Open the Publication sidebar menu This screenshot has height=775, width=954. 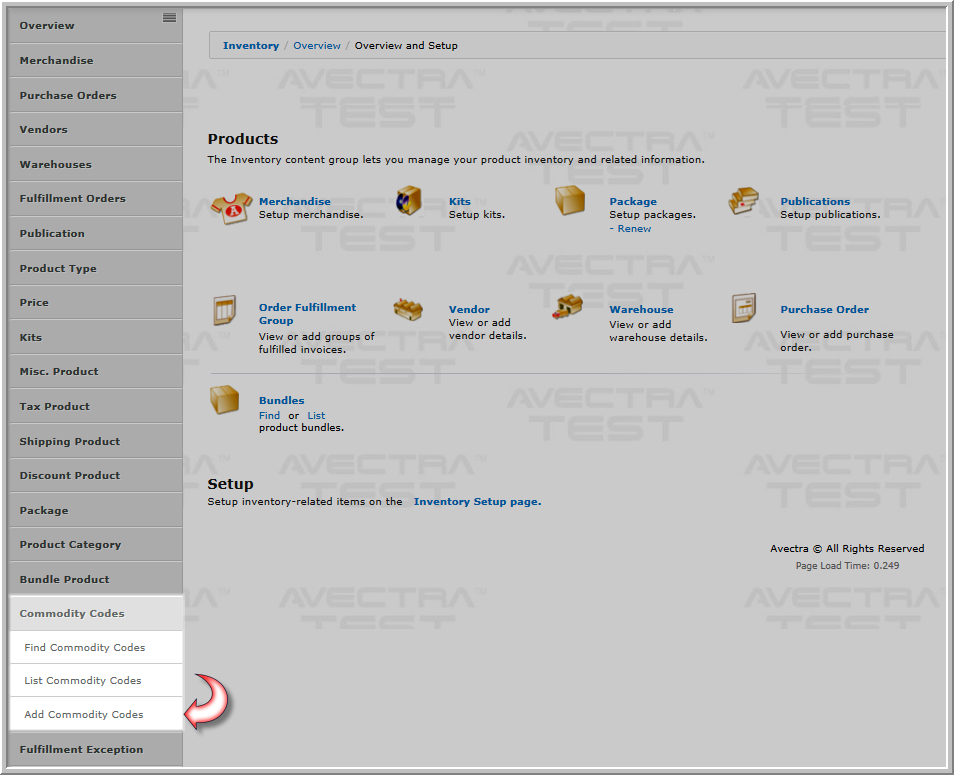(x=96, y=233)
